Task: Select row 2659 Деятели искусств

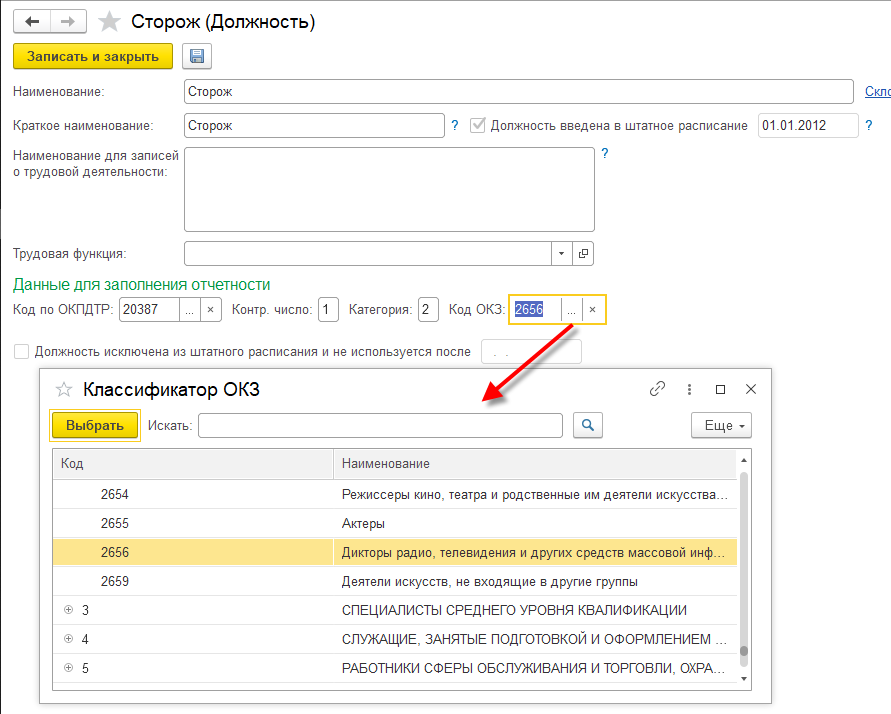Action: coord(395,581)
